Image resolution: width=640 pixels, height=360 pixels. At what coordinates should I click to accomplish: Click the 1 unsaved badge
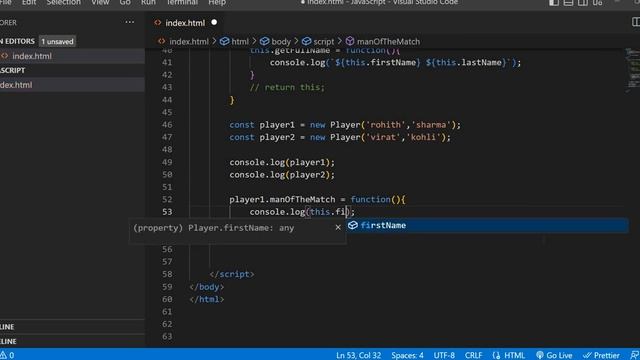tap(58, 41)
